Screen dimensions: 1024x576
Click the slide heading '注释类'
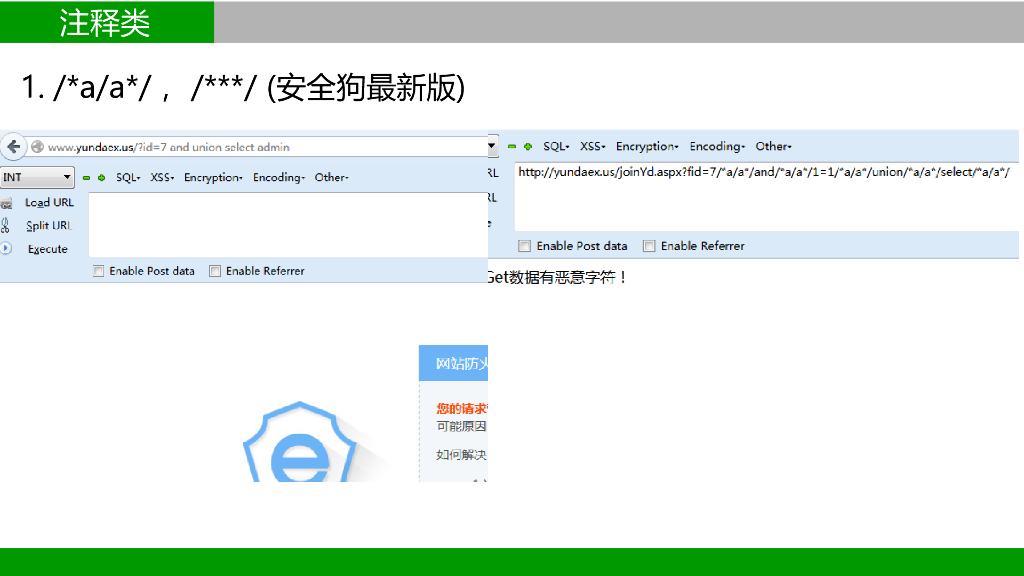pyautogui.click(x=105, y=22)
